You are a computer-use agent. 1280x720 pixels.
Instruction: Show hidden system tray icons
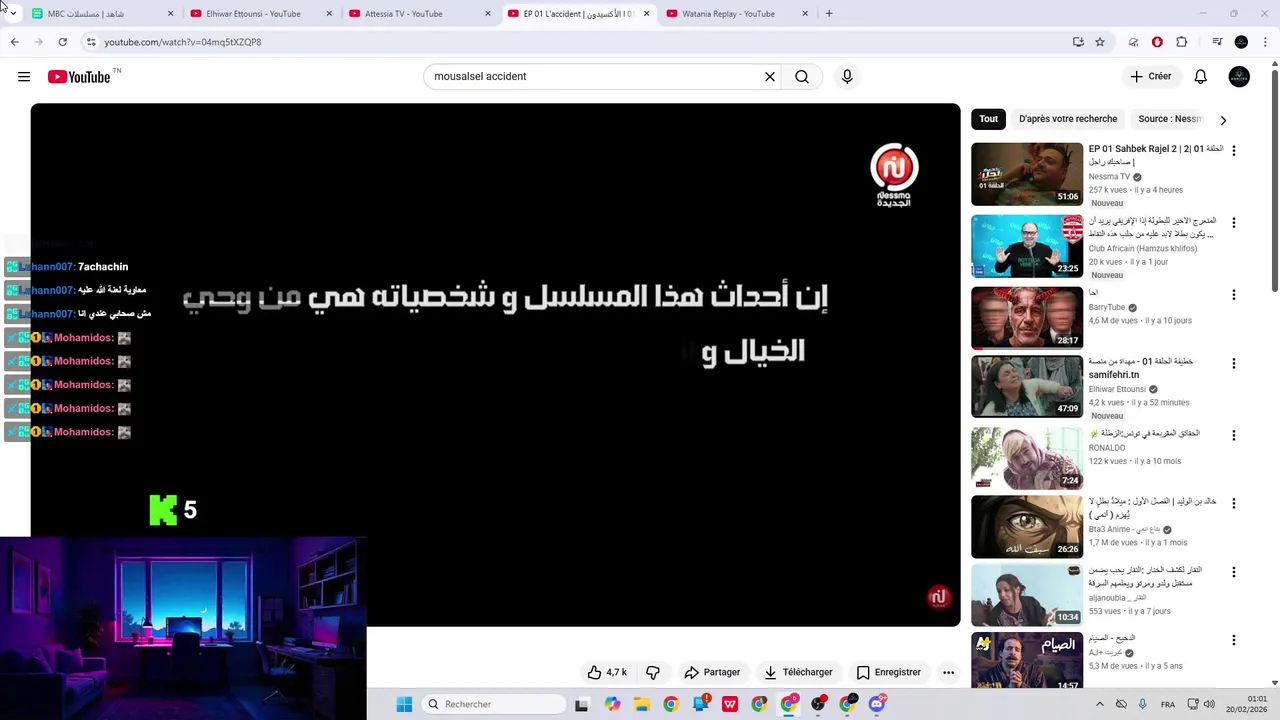pyautogui.click(x=1099, y=704)
